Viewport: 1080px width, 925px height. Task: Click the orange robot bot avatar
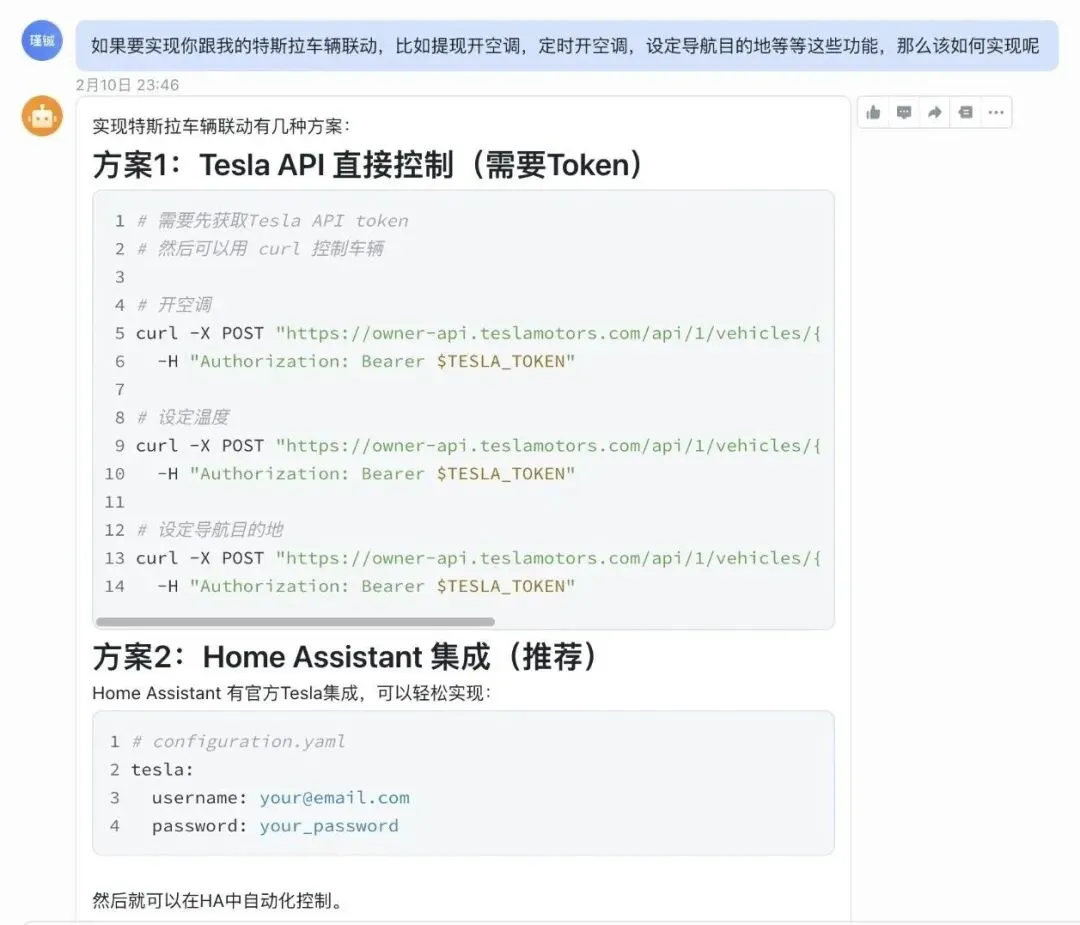[x=42, y=117]
